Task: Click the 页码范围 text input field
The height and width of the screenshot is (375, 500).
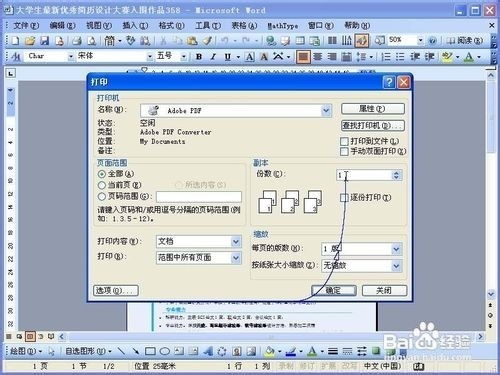Action: [x=199, y=196]
